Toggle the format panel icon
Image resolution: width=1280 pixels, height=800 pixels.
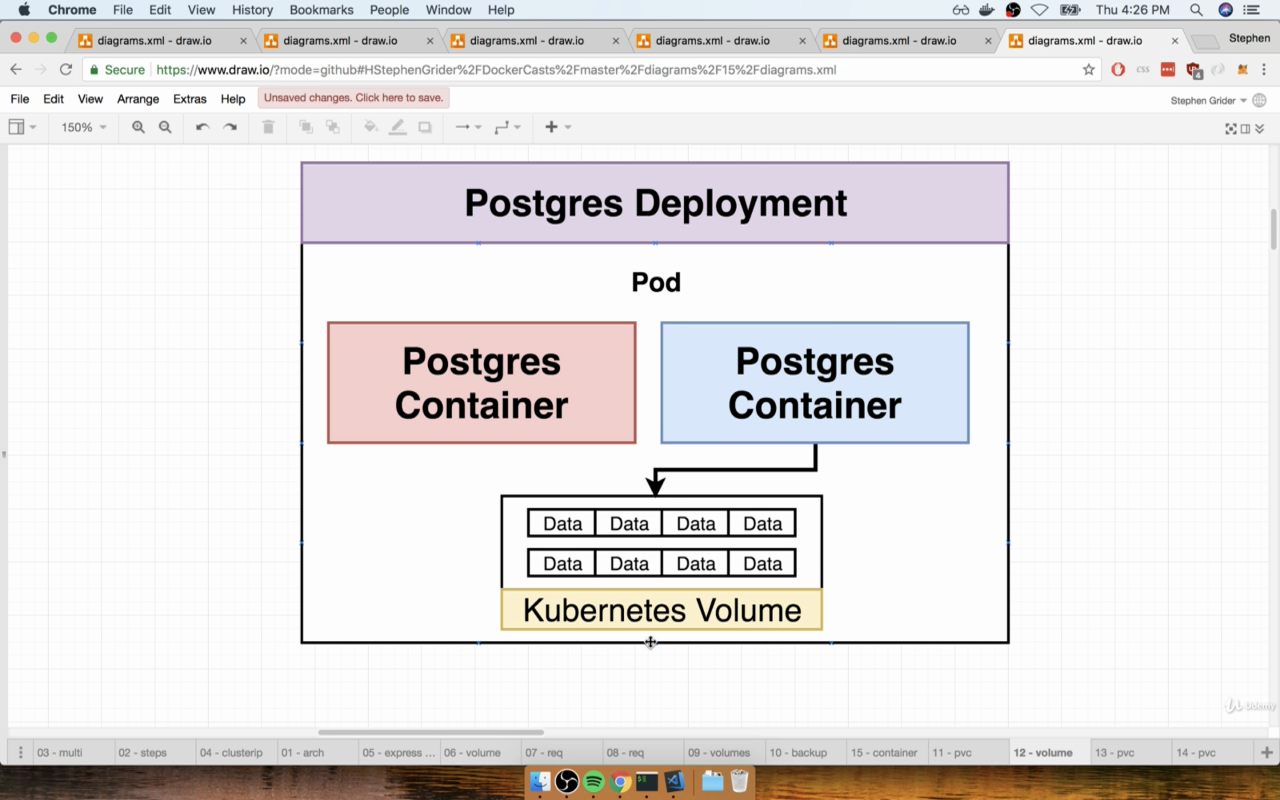[x=1245, y=128]
